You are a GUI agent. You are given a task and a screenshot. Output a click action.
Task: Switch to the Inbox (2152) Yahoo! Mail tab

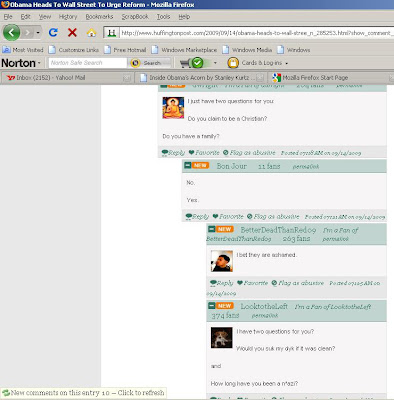(x=66, y=78)
